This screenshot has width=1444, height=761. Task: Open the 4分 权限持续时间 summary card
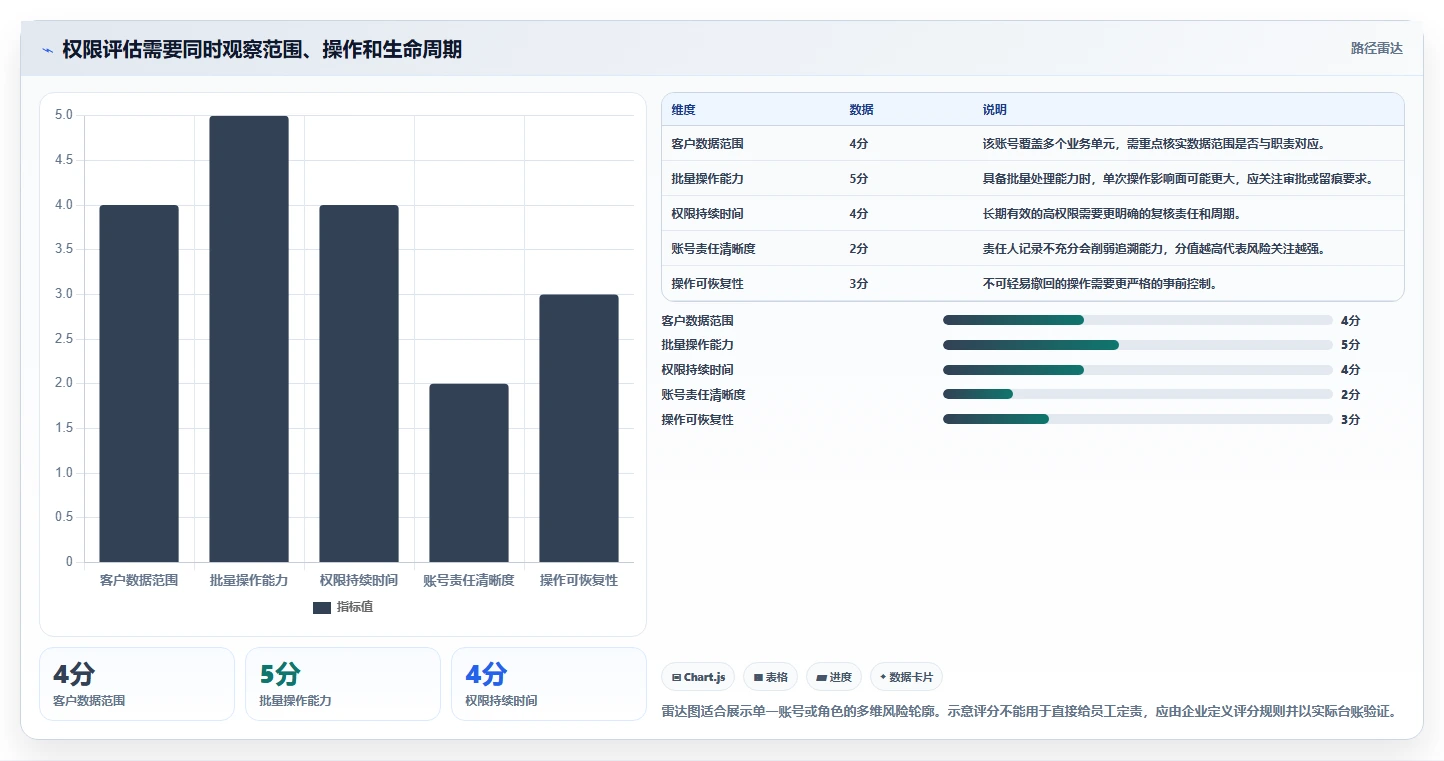pyautogui.click(x=549, y=684)
